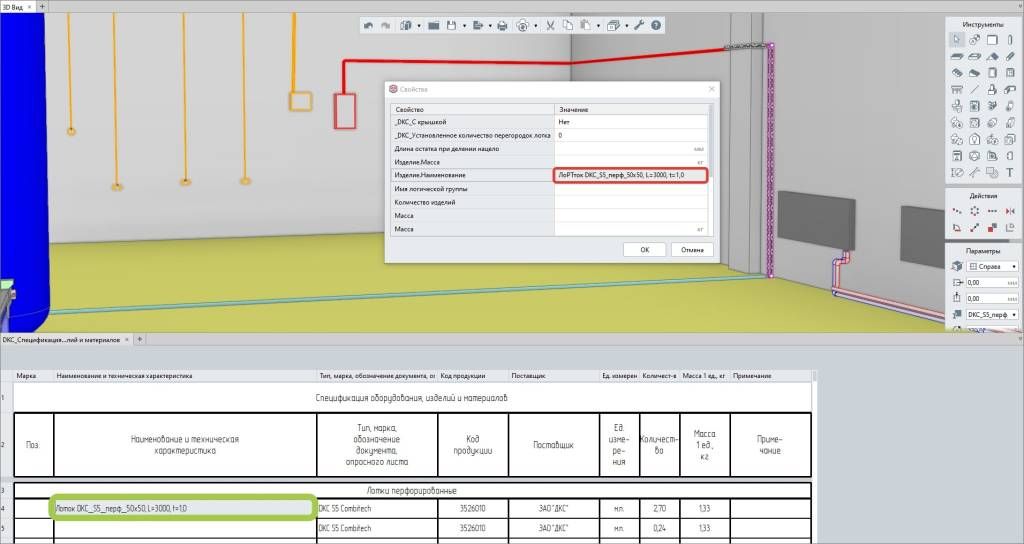Open settings with wrench icon

click(639, 25)
